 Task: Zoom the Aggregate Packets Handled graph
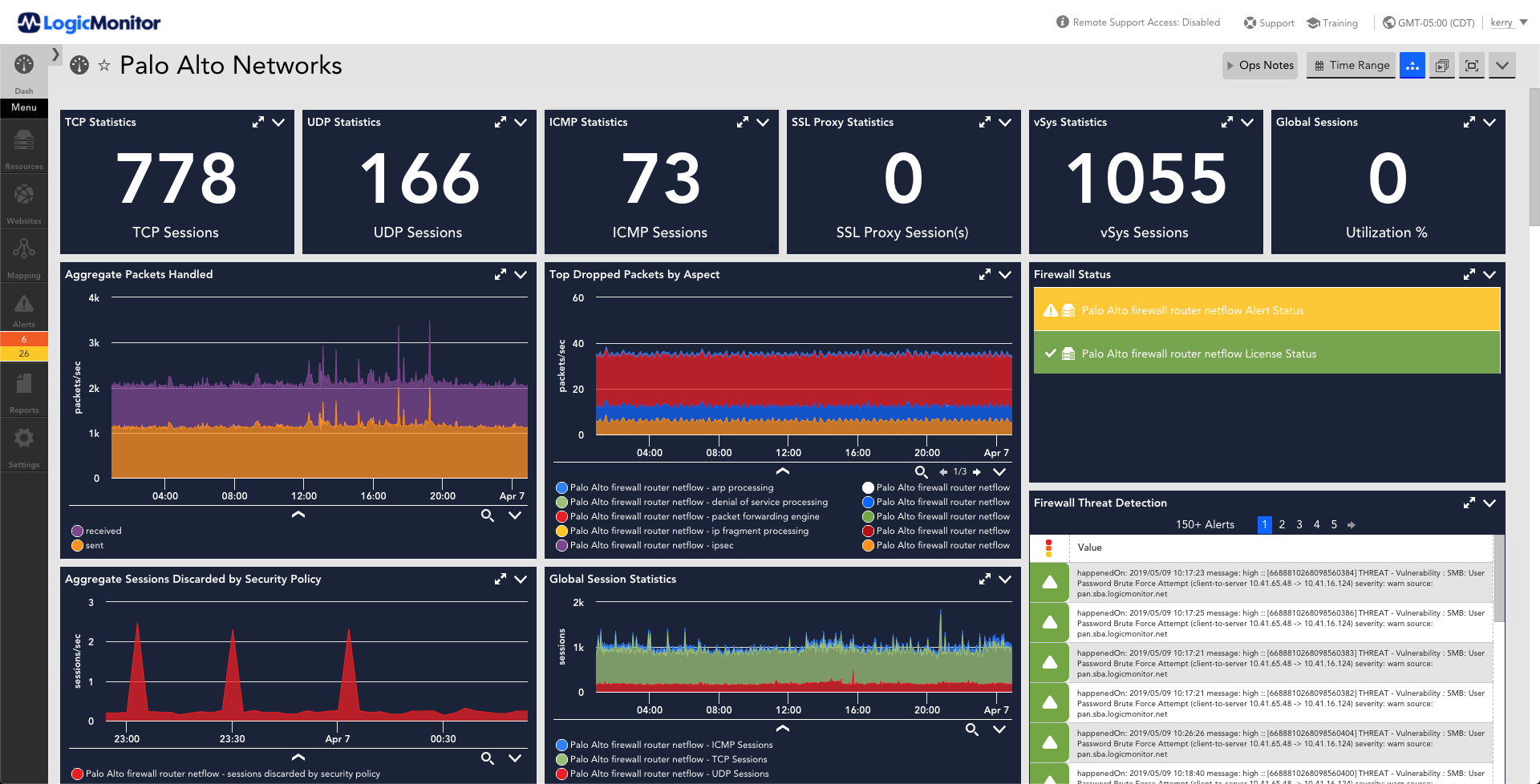coord(487,516)
